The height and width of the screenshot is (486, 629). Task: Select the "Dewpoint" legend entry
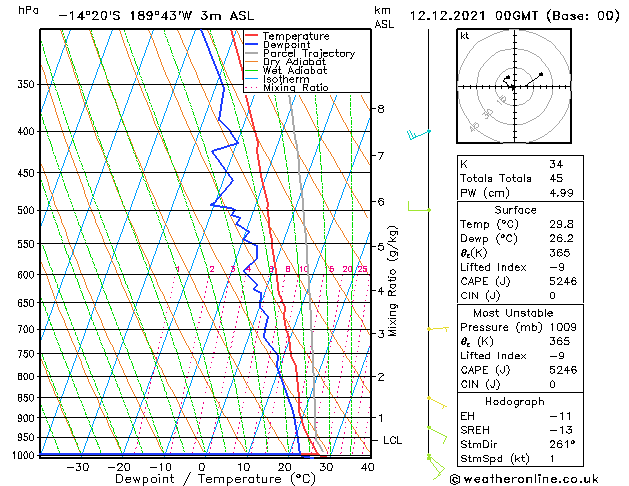[x=278, y=45]
